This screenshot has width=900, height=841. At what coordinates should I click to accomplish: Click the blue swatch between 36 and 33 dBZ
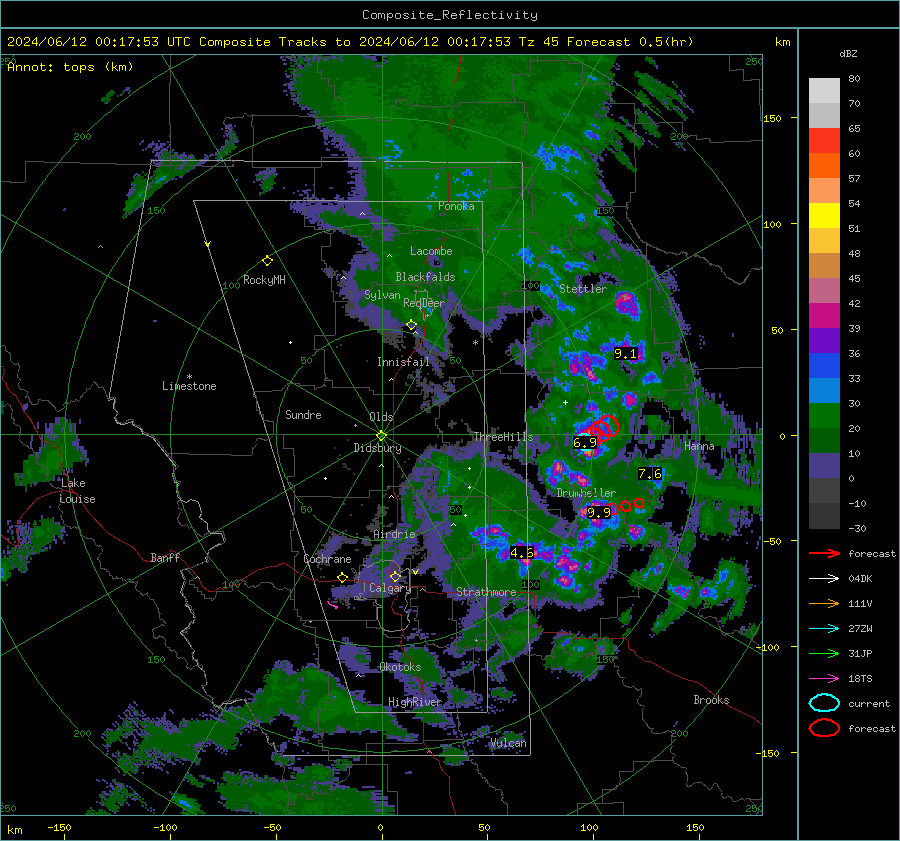[x=824, y=366]
